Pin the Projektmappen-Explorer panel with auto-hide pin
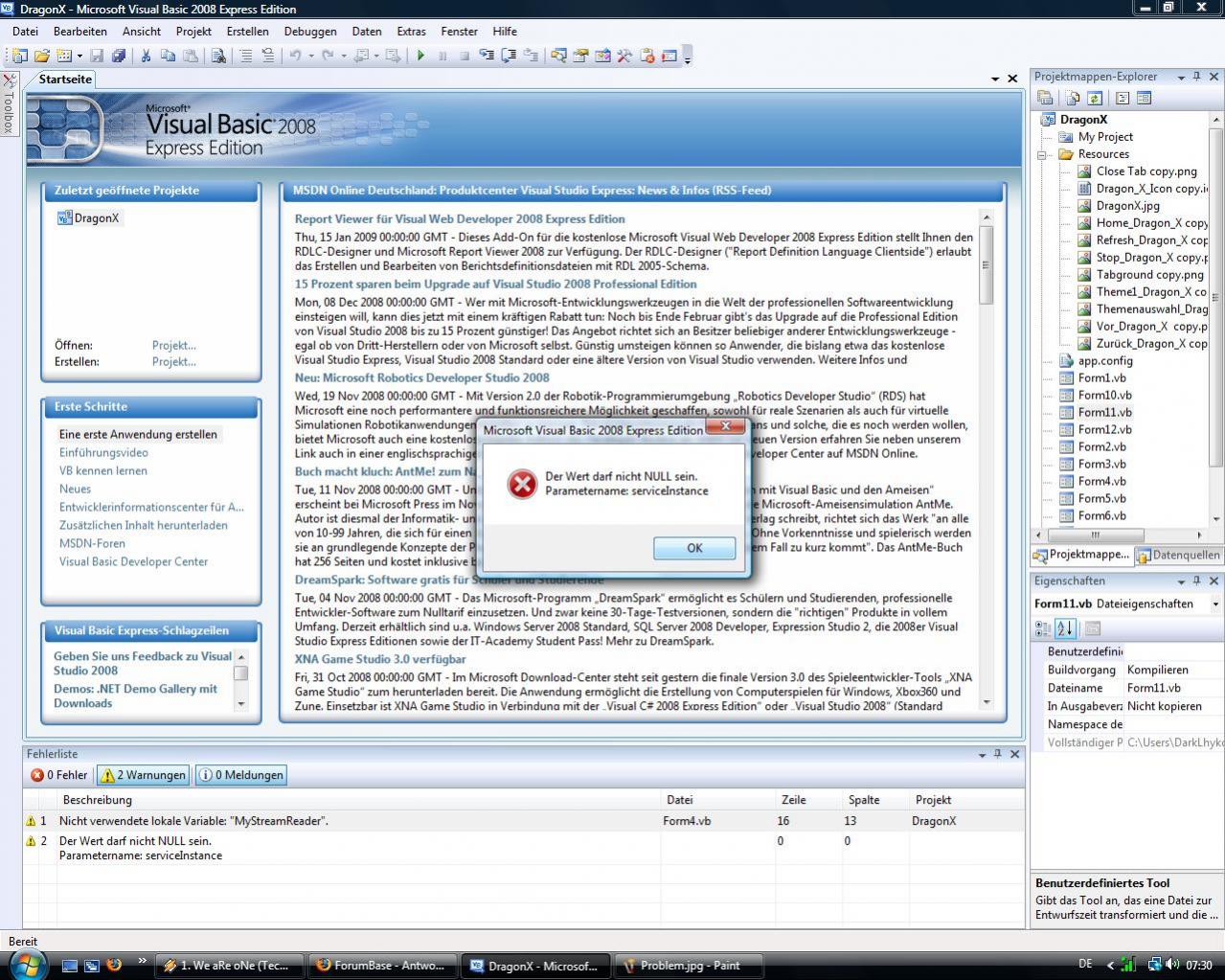The width and height of the screenshot is (1225, 980). coord(1196,77)
